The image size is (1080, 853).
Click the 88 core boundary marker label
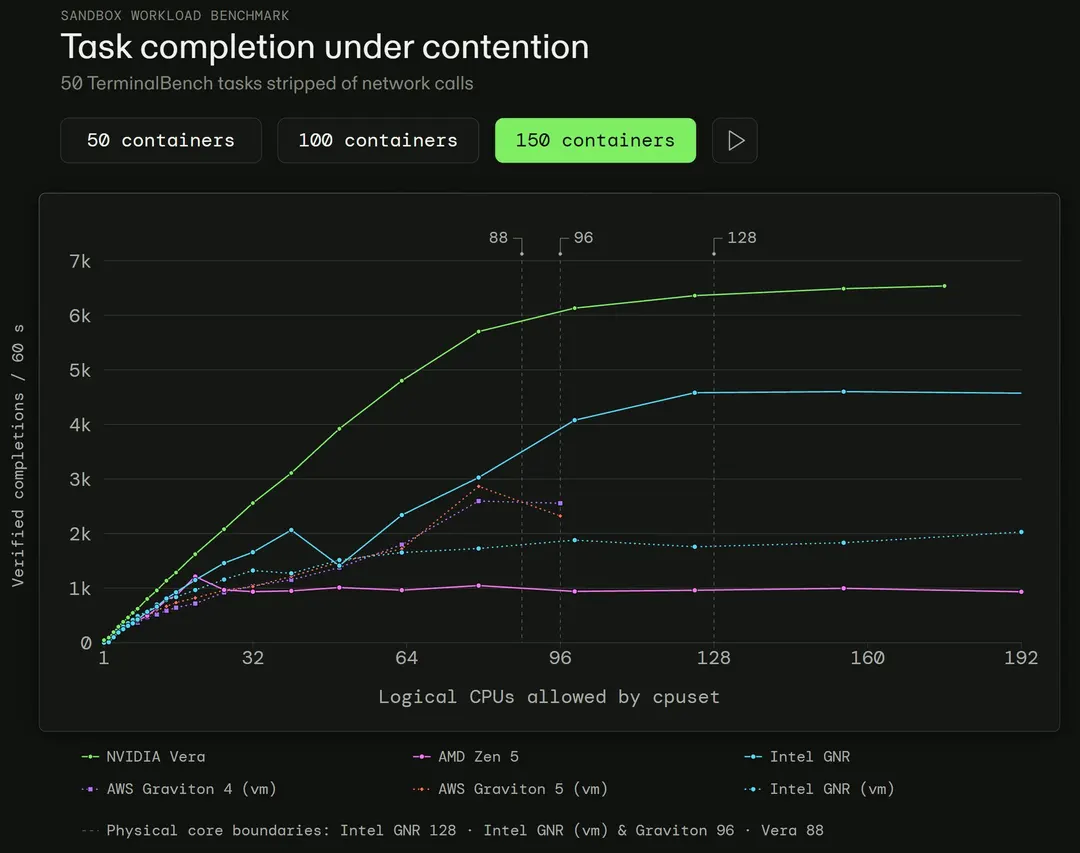tap(498, 238)
